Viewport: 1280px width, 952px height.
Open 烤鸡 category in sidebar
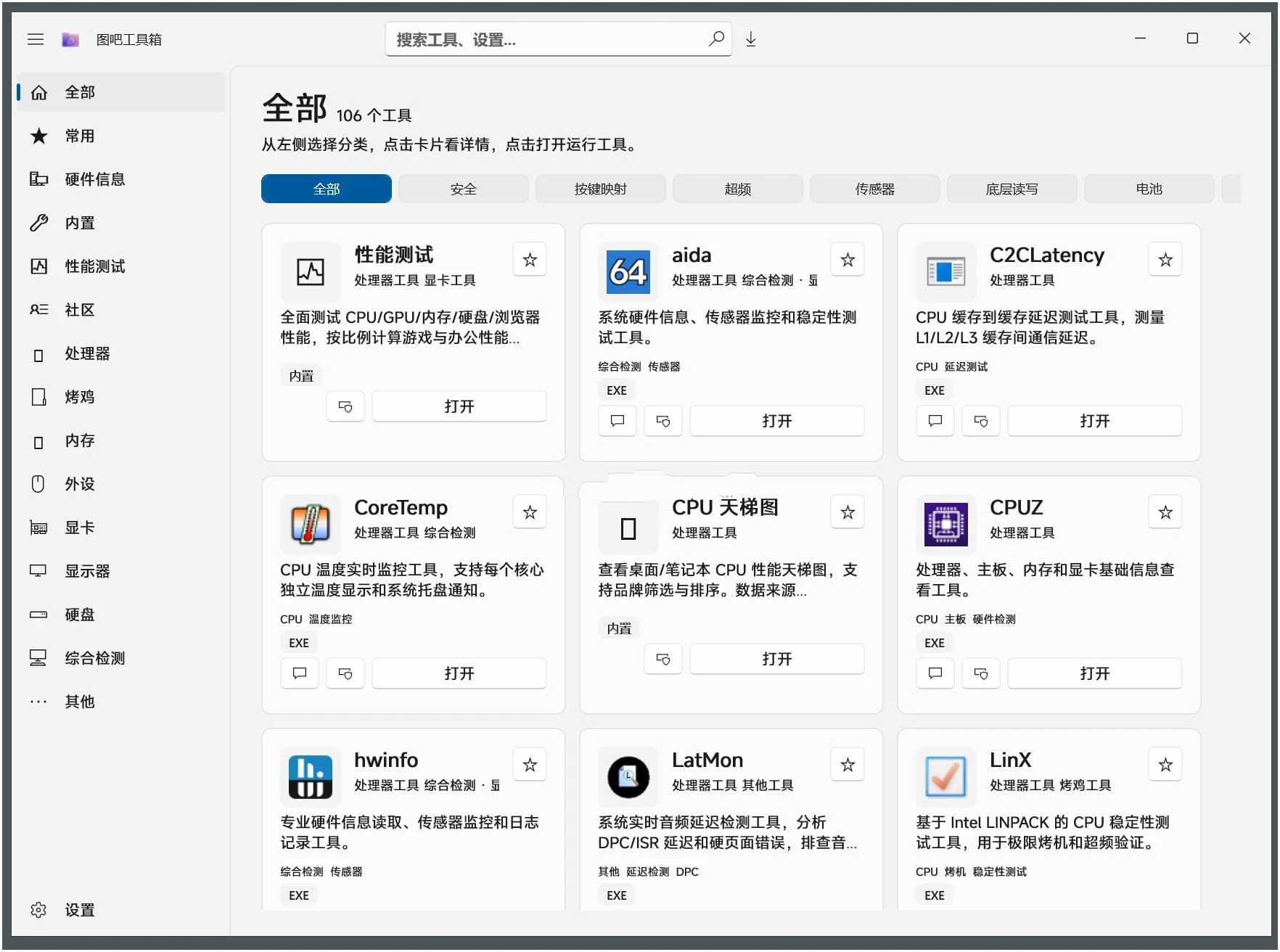[121, 397]
